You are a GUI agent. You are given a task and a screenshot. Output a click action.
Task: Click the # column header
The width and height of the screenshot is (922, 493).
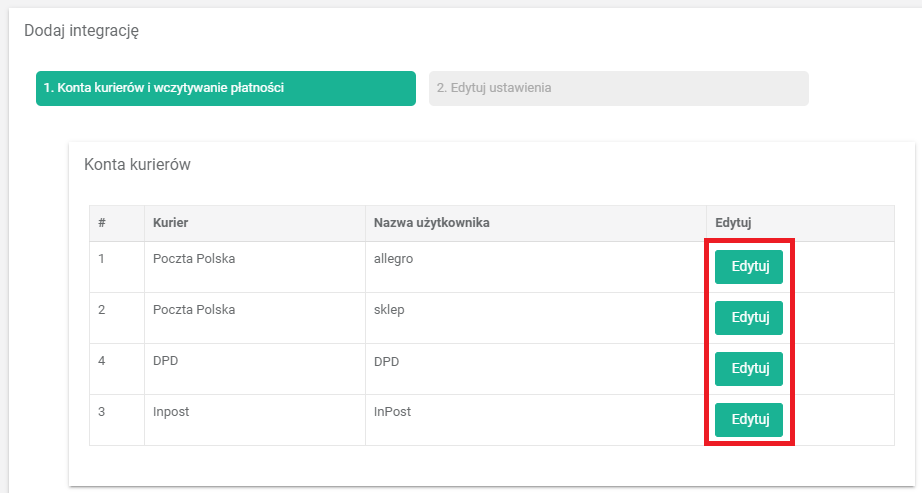click(x=102, y=223)
